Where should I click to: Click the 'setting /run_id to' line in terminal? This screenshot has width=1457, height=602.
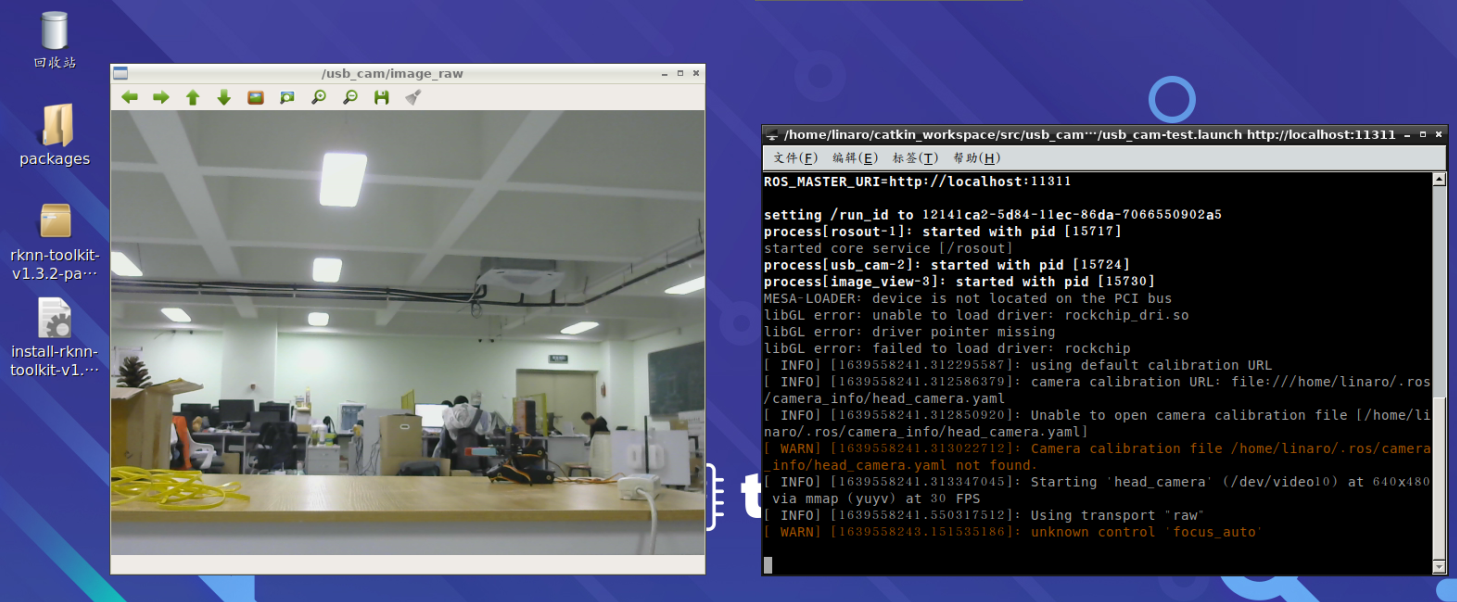992,215
